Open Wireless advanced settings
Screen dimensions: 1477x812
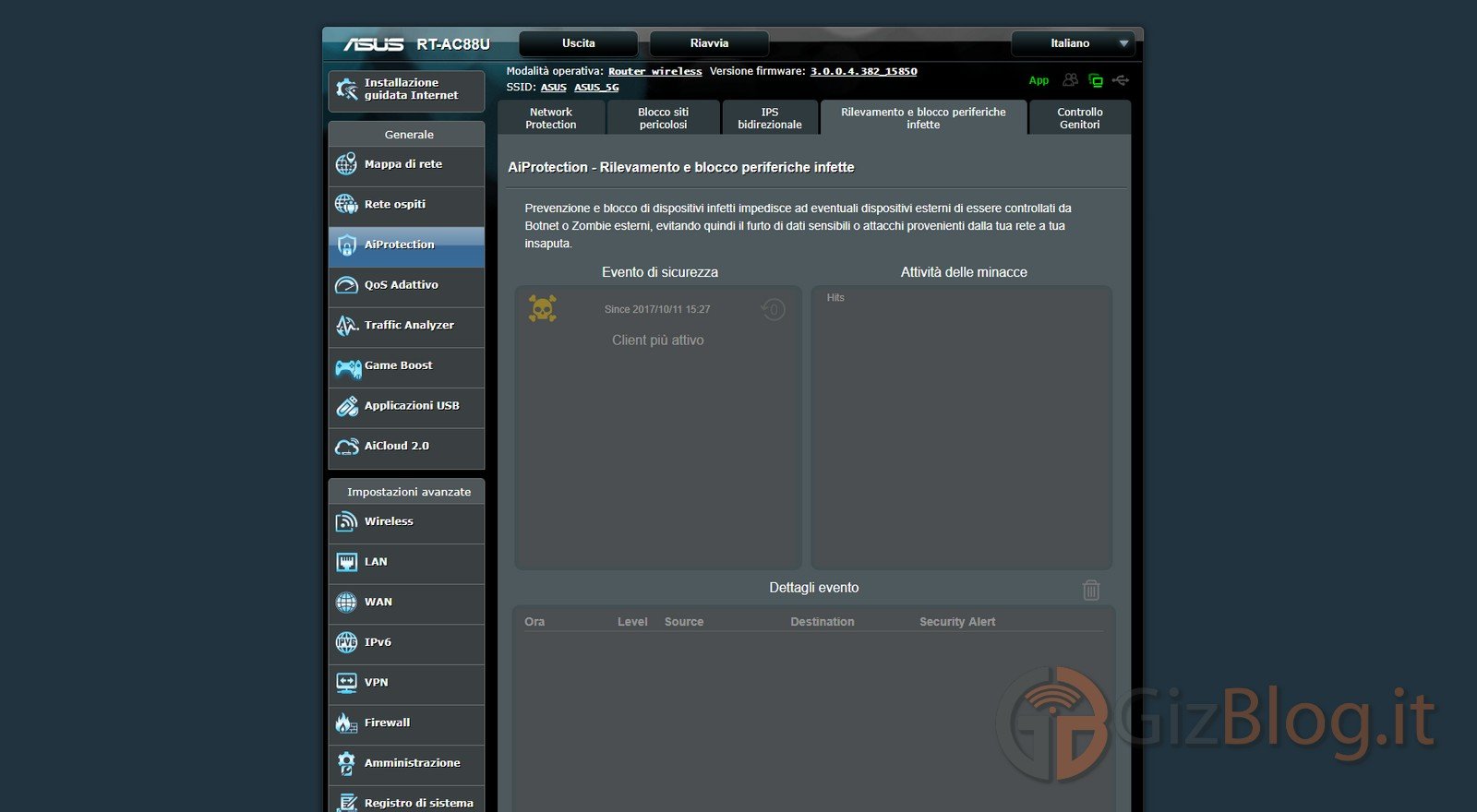click(x=406, y=522)
